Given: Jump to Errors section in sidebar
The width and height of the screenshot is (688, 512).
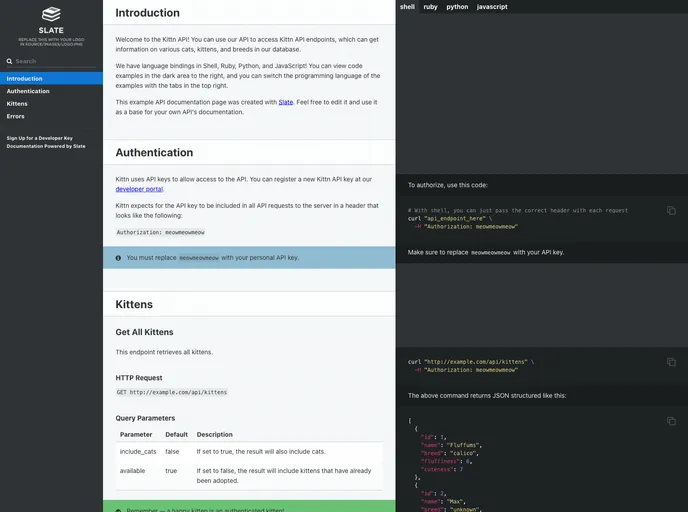Looking at the screenshot, I should 16,116.
